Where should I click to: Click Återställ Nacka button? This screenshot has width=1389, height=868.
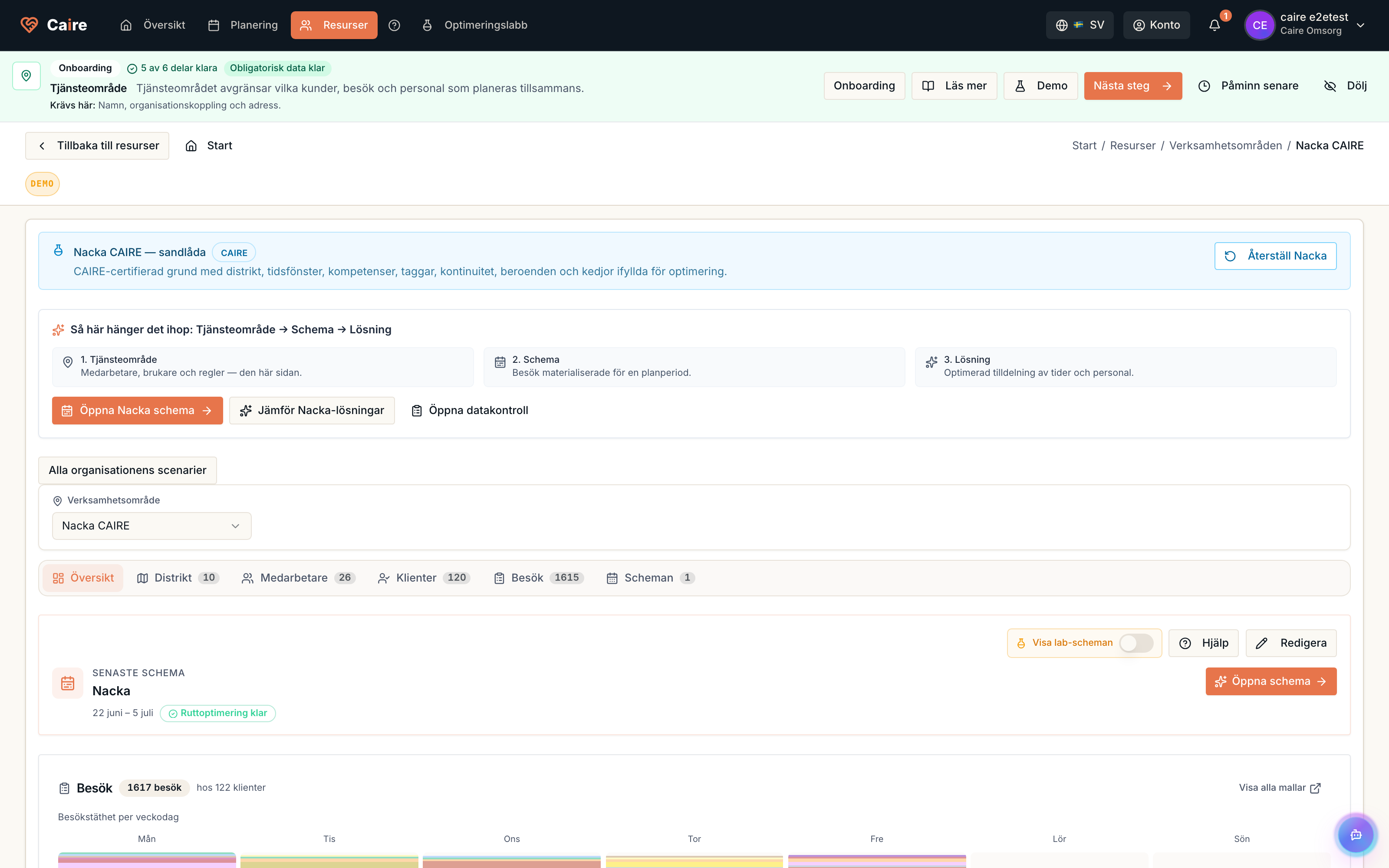coord(1275,256)
